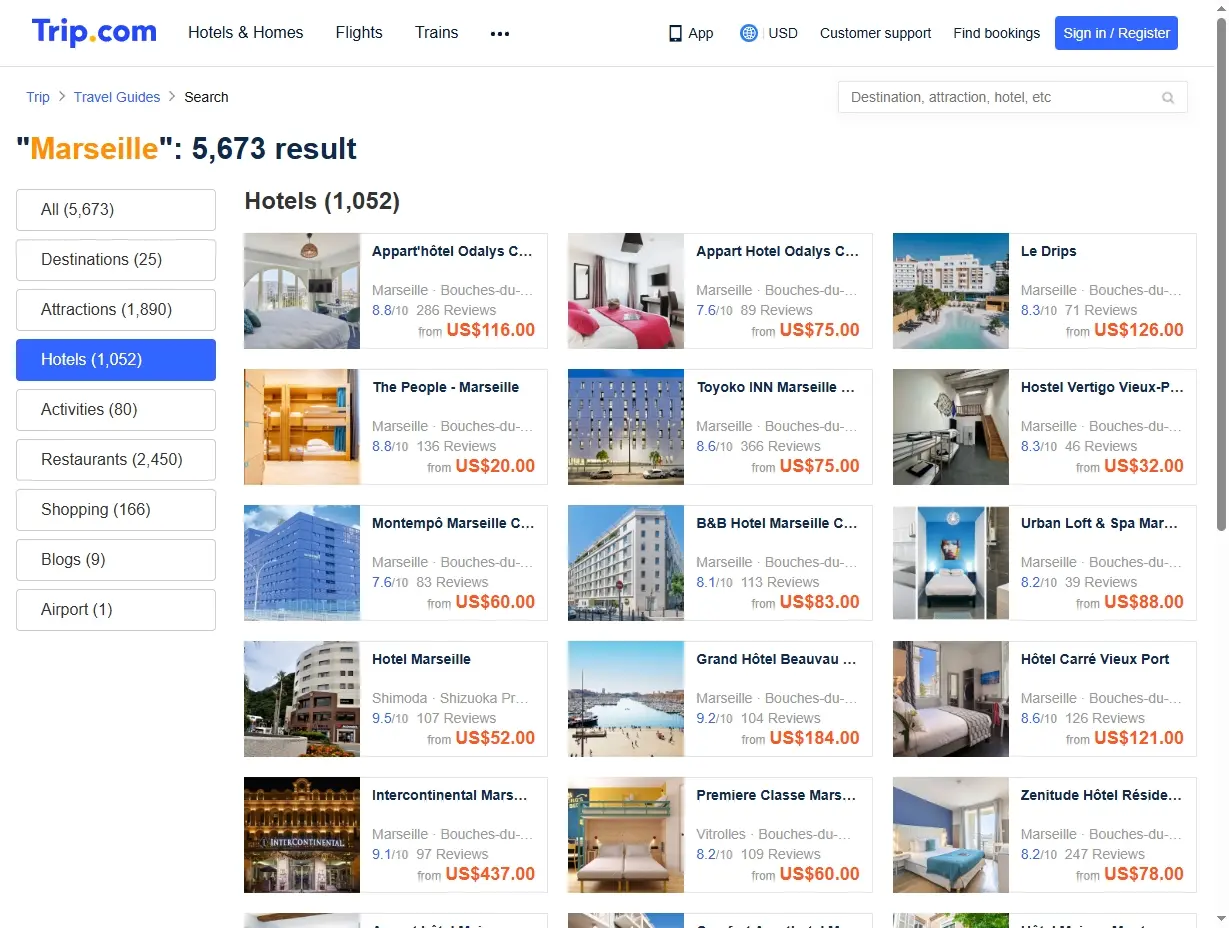1229x928 pixels.
Task: Open Premiere Classe Marseille photo
Action: [x=626, y=835]
